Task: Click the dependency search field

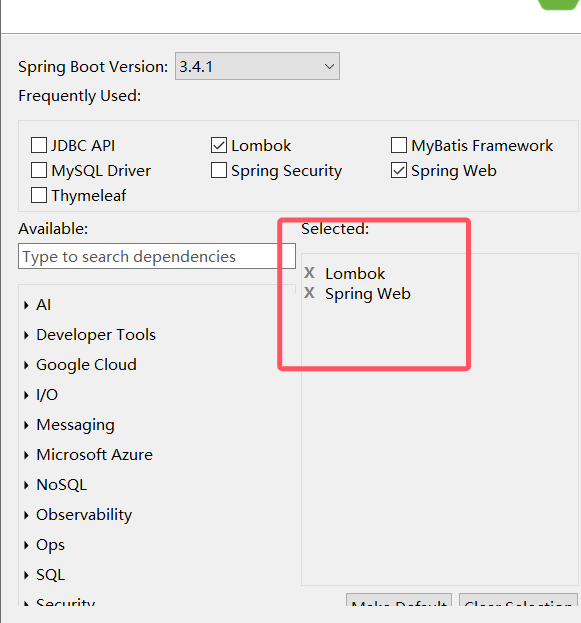Action: pyautogui.click(x=157, y=256)
